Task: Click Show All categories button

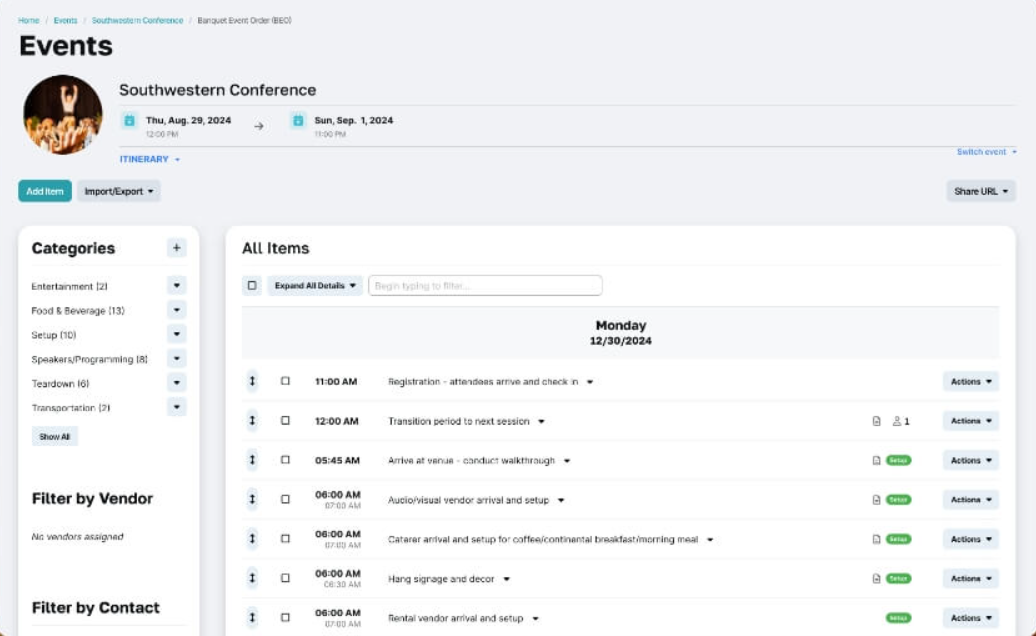Action: point(54,437)
